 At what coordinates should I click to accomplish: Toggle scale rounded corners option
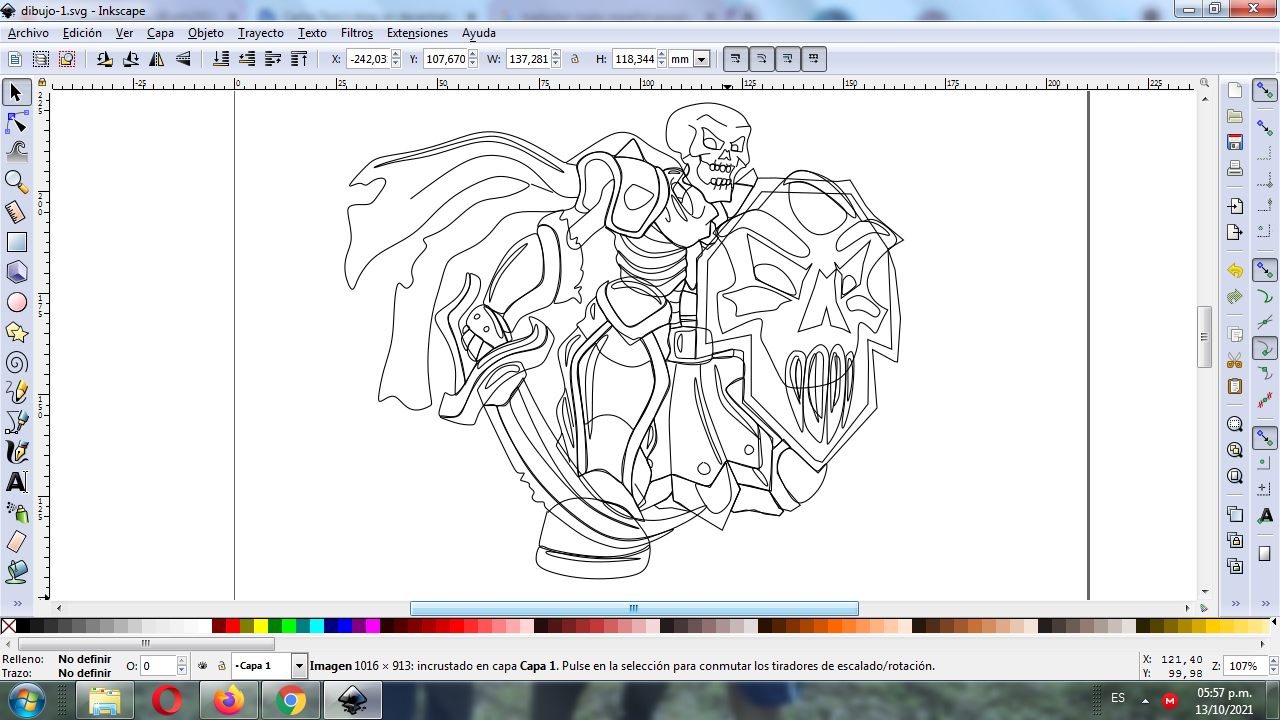(x=762, y=59)
